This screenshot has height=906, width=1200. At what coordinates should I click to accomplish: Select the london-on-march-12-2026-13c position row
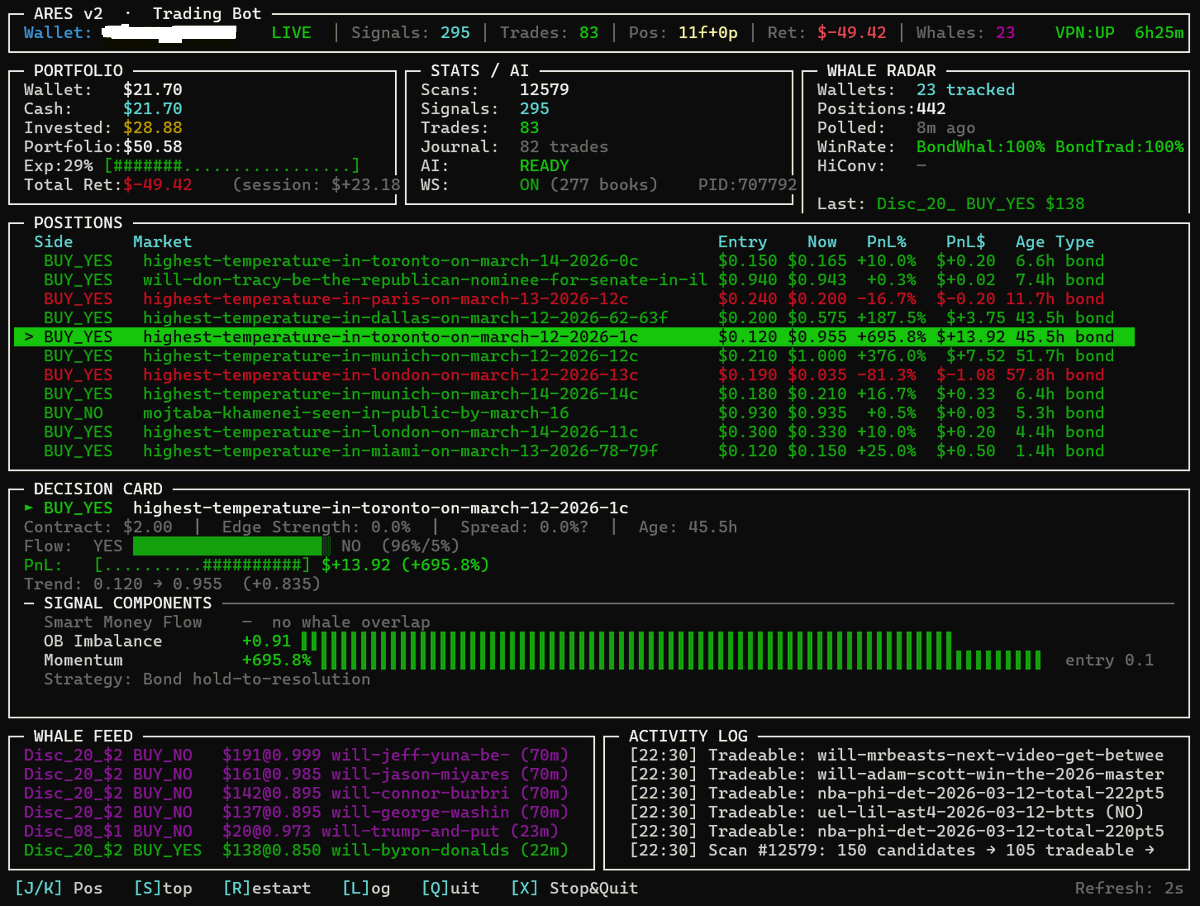click(574, 375)
